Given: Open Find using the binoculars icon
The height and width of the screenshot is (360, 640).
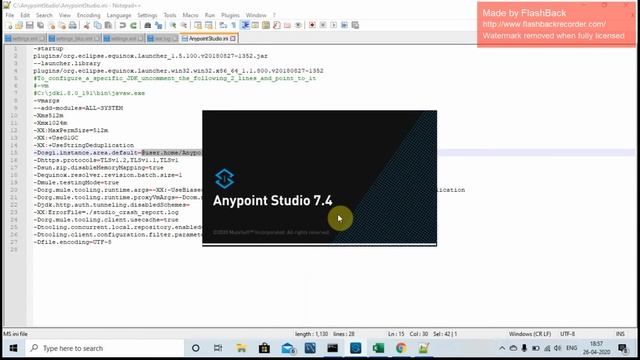Looking at the screenshot, I should (x=148, y=25).
